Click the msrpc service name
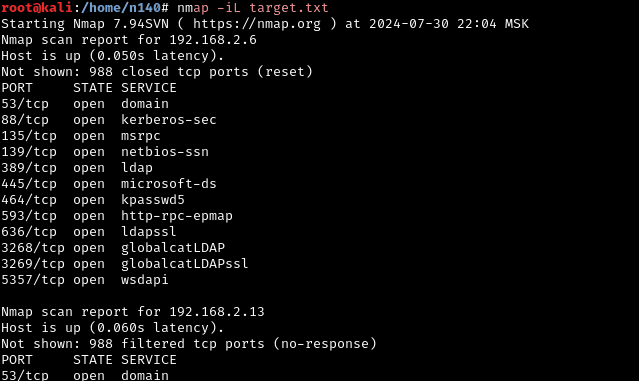Viewport: 639px width, 381px height. 141,137
